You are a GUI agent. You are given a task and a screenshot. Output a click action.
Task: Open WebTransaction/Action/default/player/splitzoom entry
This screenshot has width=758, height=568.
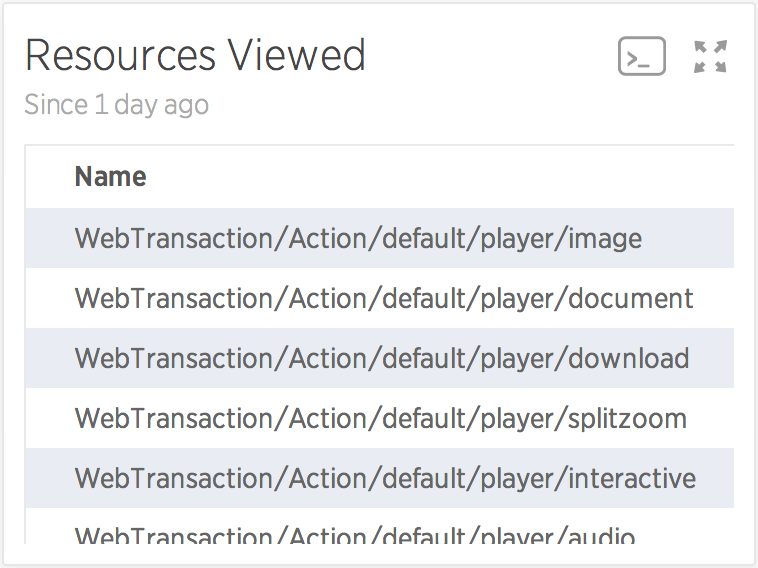381,419
